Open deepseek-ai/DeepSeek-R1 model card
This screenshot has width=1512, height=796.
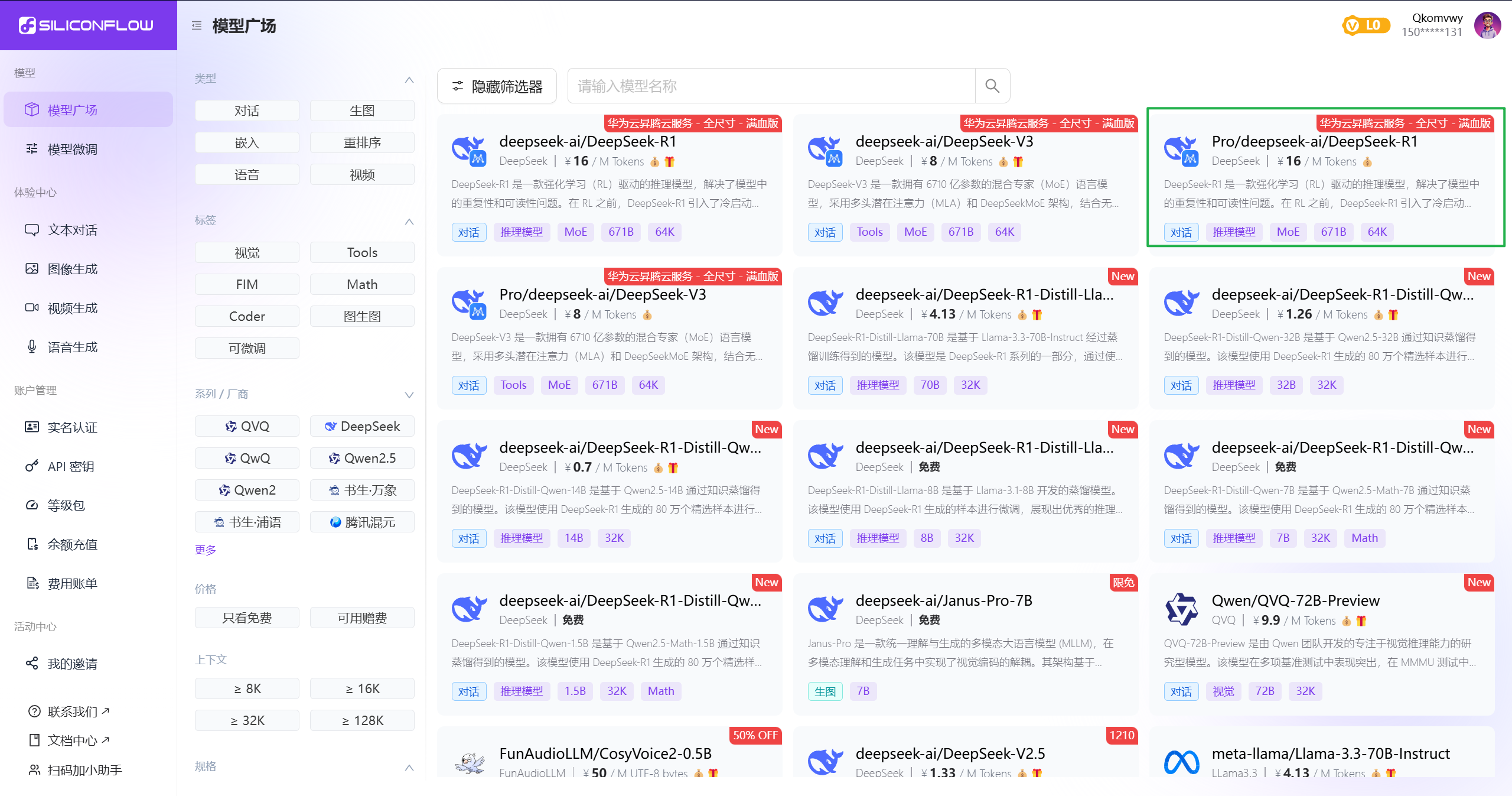click(610, 185)
